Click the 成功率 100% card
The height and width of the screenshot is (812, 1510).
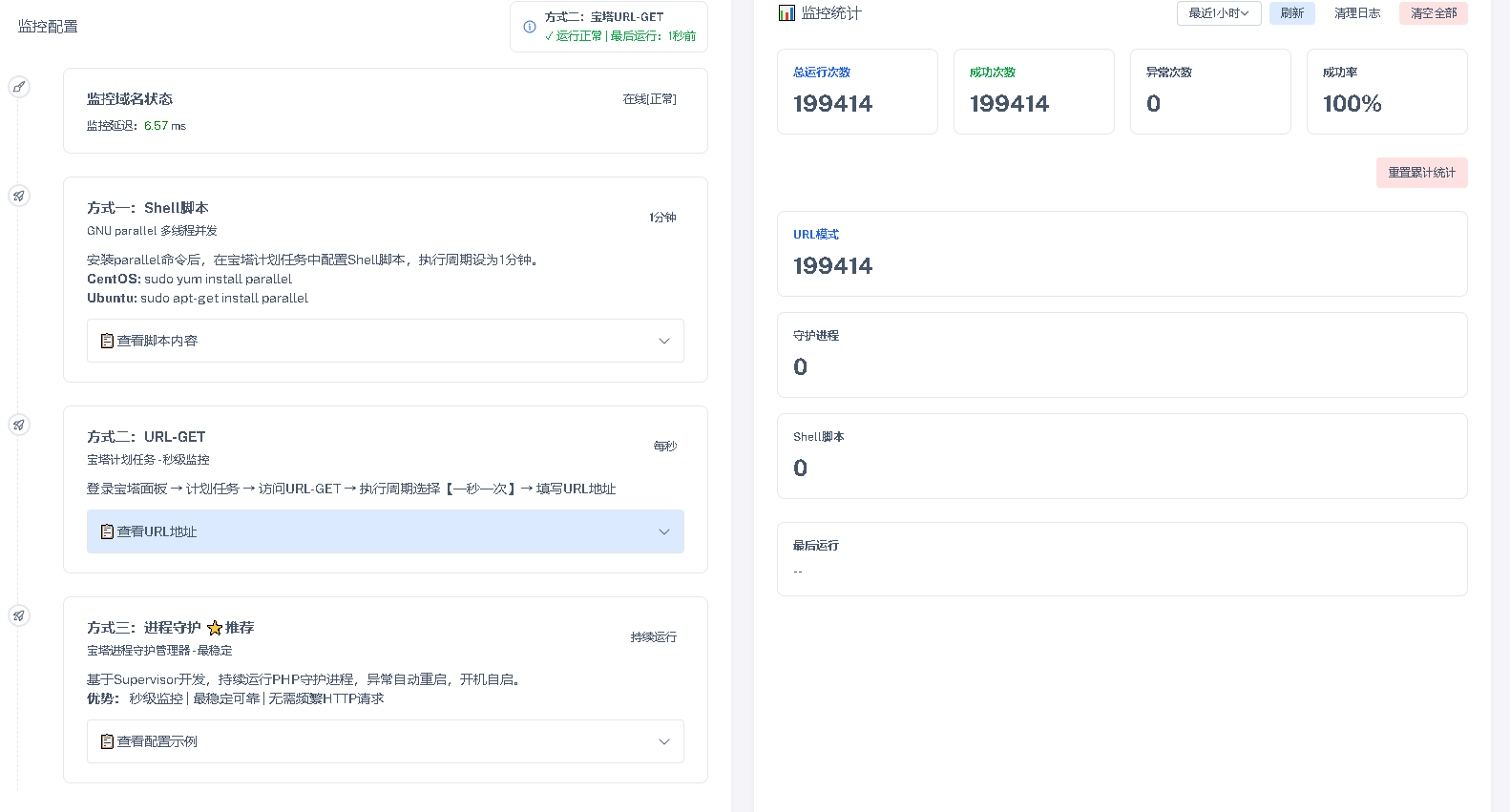point(1386,92)
